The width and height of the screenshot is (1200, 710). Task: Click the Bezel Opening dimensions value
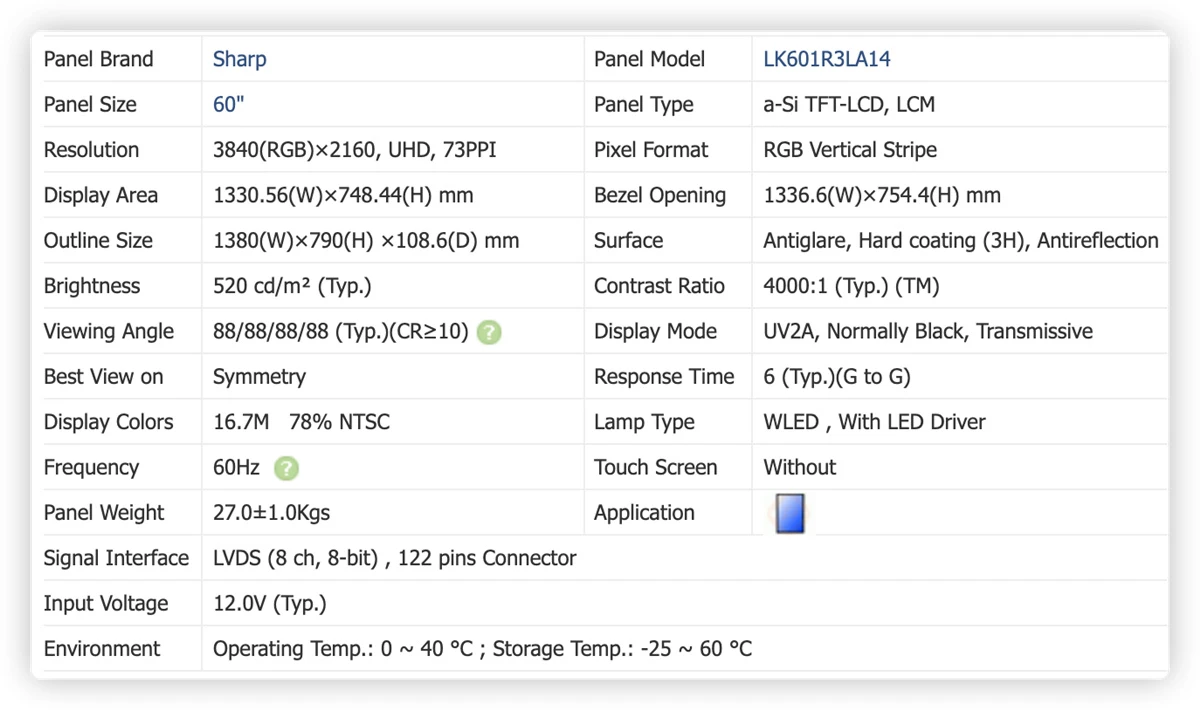[x=882, y=196]
